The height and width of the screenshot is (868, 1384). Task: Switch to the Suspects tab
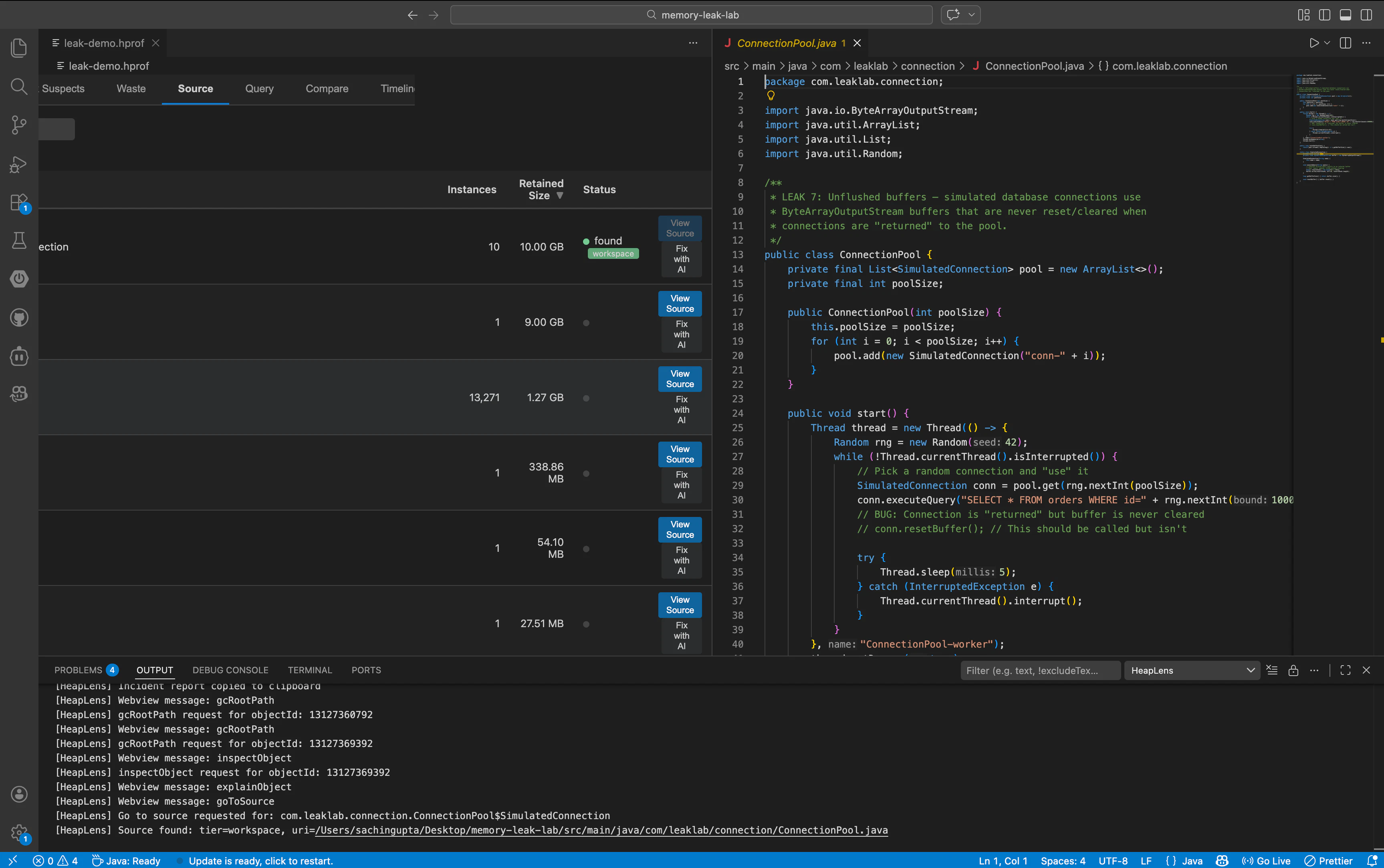pos(63,89)
